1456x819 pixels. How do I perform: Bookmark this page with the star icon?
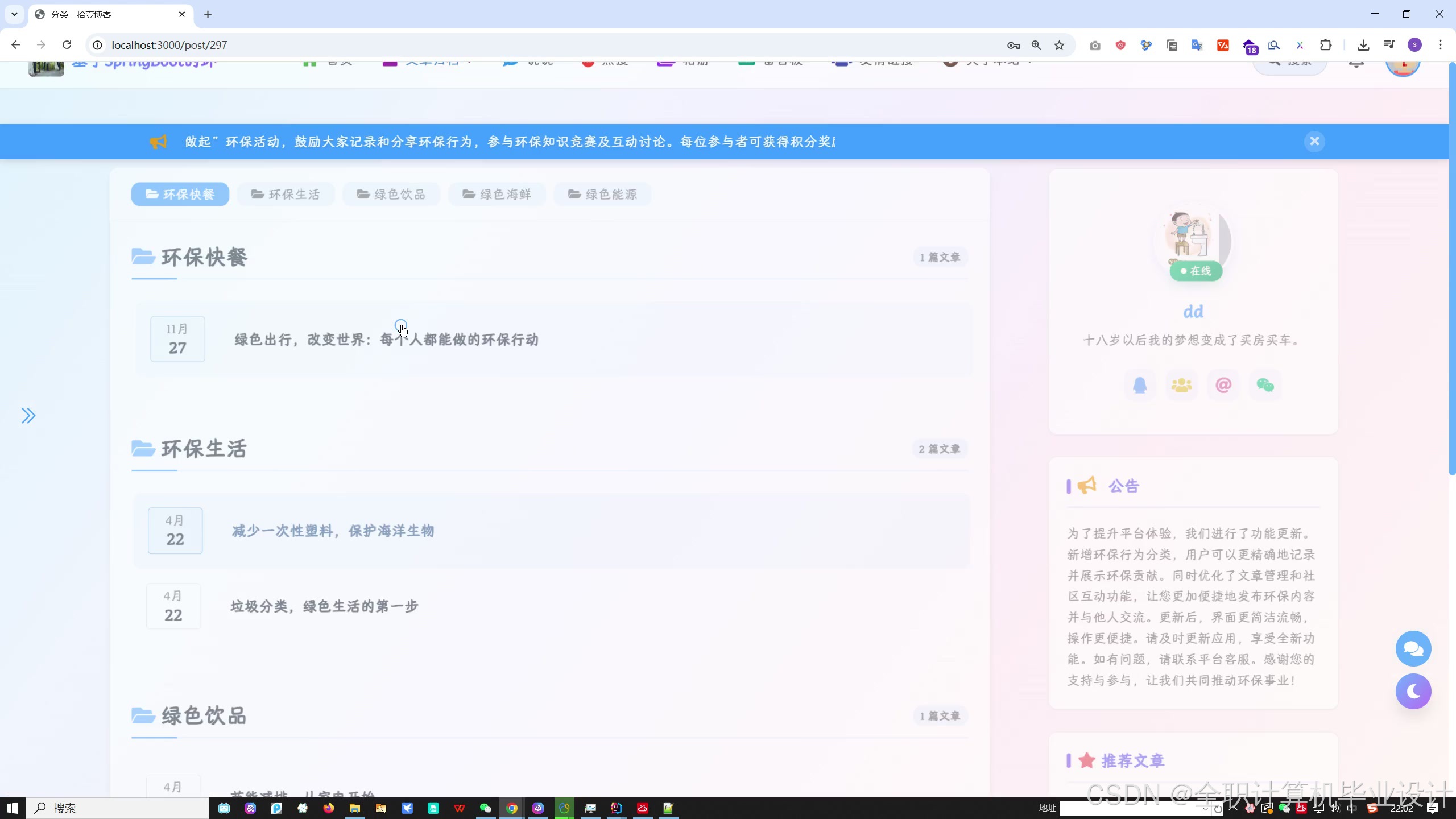1059,45
